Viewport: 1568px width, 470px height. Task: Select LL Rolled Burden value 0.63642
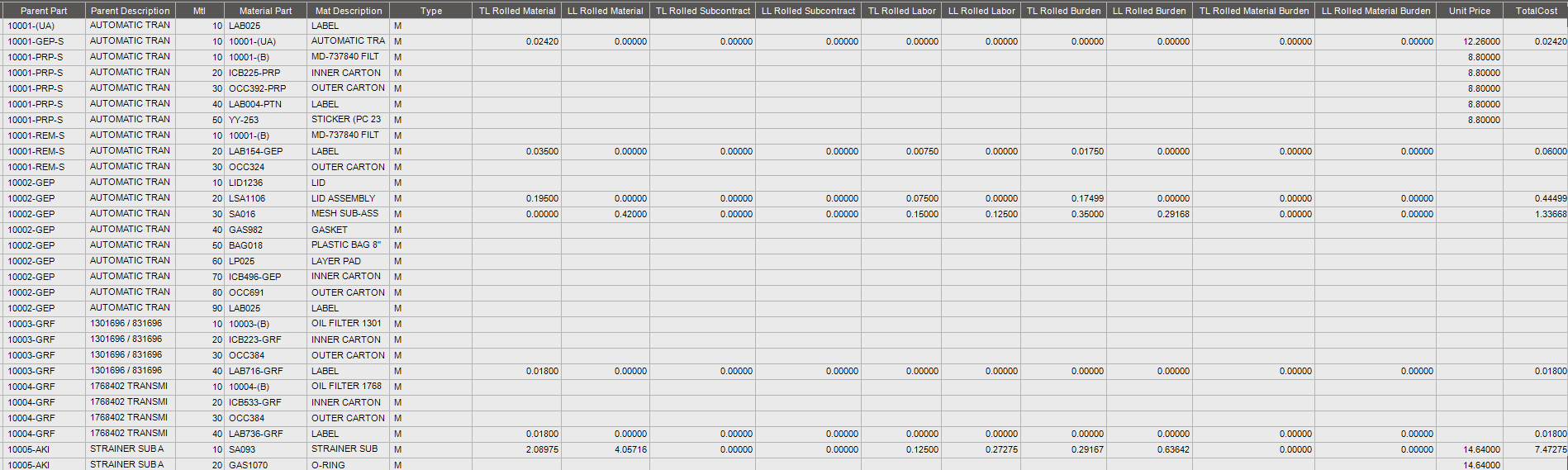(1149, 449)
